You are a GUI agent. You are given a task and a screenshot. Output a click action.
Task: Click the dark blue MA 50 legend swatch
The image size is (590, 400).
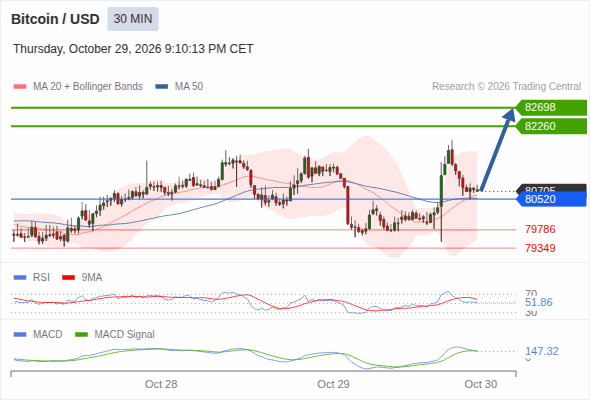tap(162, 87)
